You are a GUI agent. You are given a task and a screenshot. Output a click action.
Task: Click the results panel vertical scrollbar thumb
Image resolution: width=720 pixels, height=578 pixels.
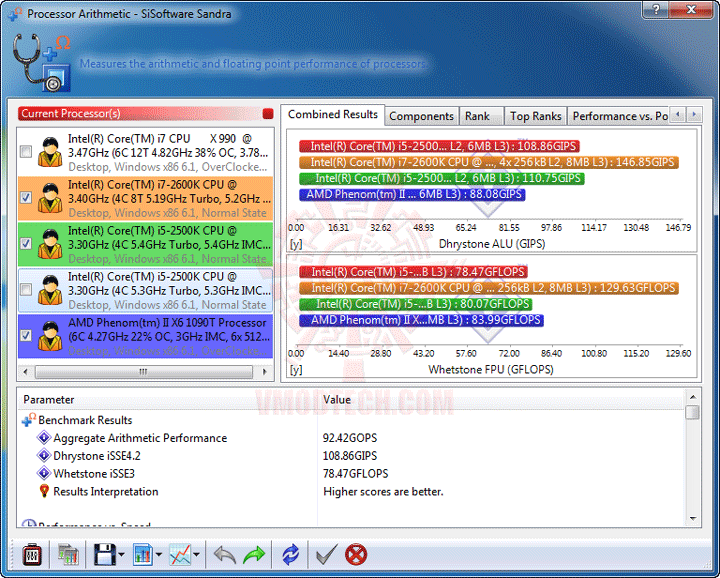click(x=692, y=412)
